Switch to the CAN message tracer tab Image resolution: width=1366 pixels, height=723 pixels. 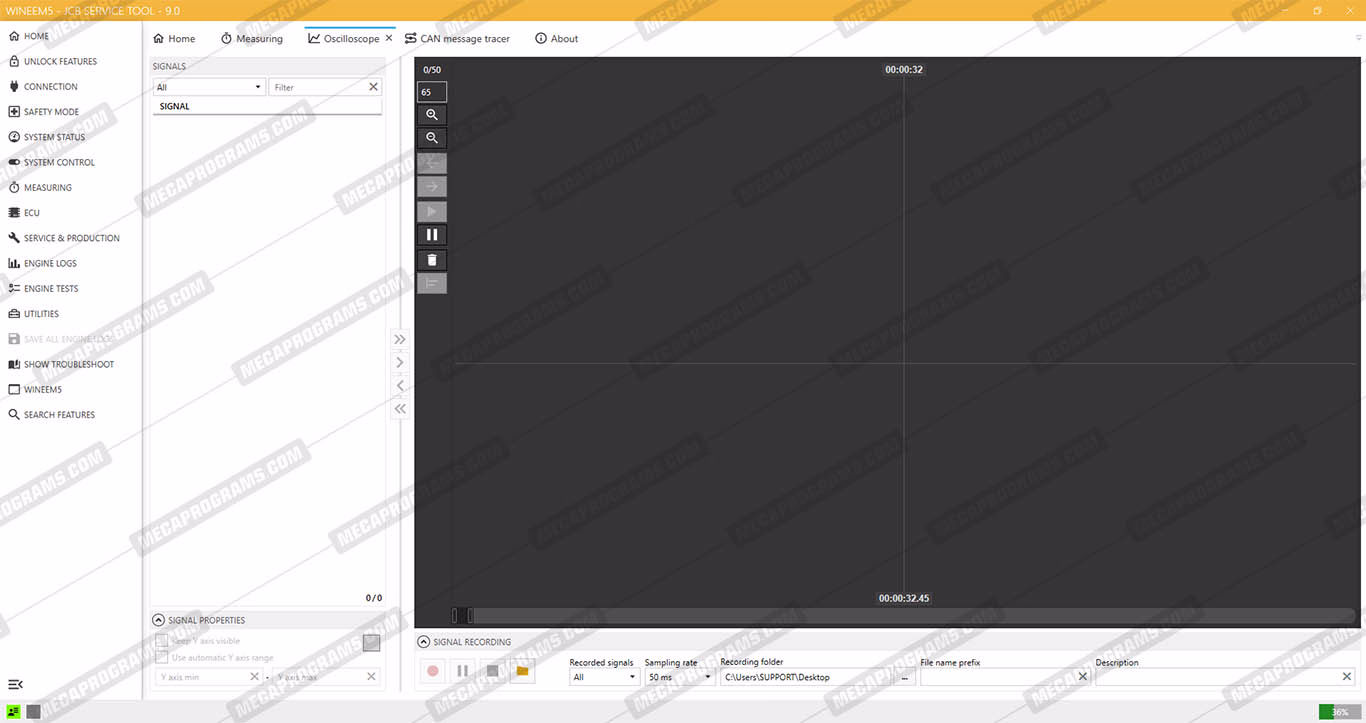pos(458,39)
